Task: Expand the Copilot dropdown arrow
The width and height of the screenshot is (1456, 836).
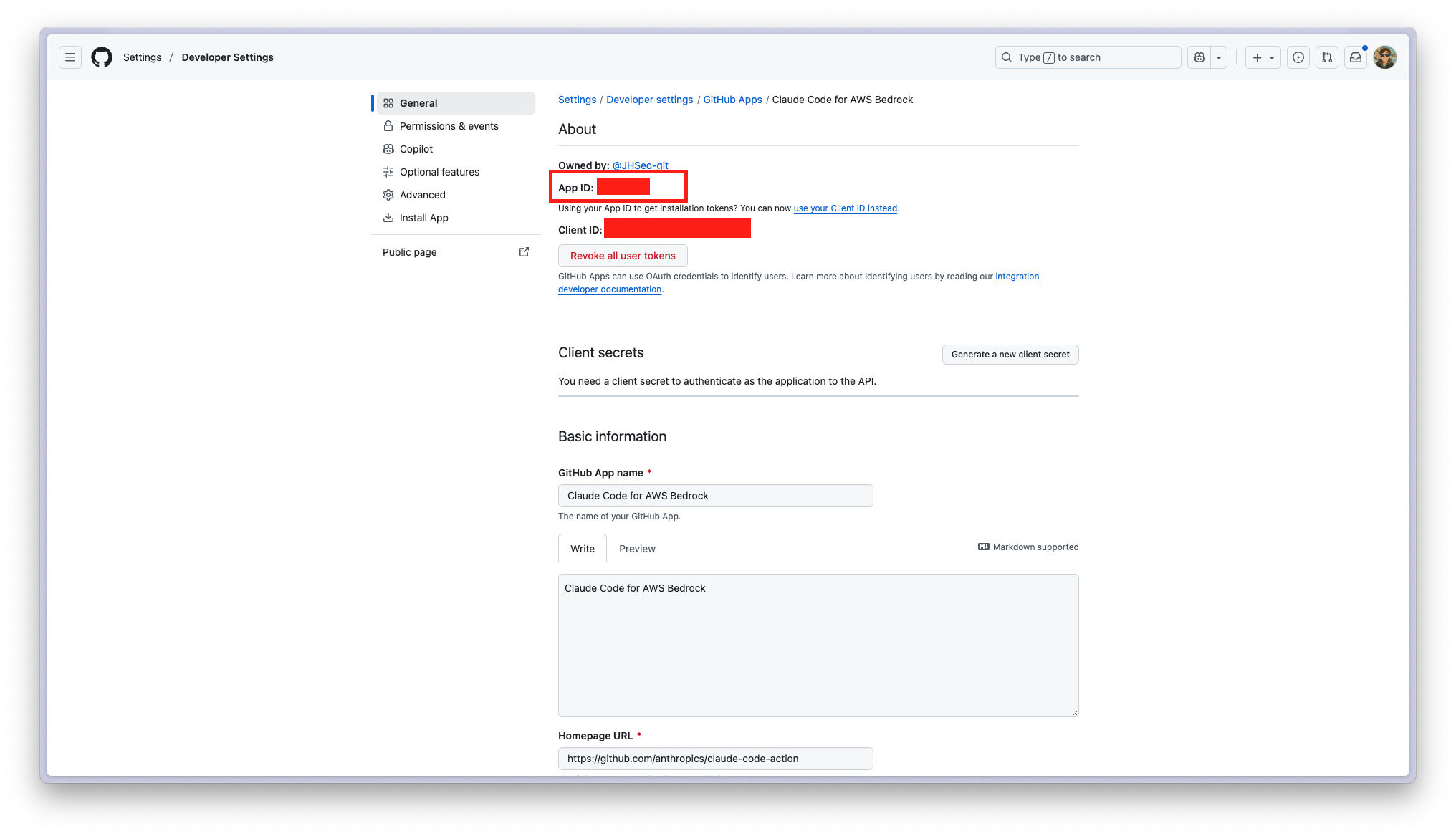Action: pyautogui.click(x=1219, y=57)
